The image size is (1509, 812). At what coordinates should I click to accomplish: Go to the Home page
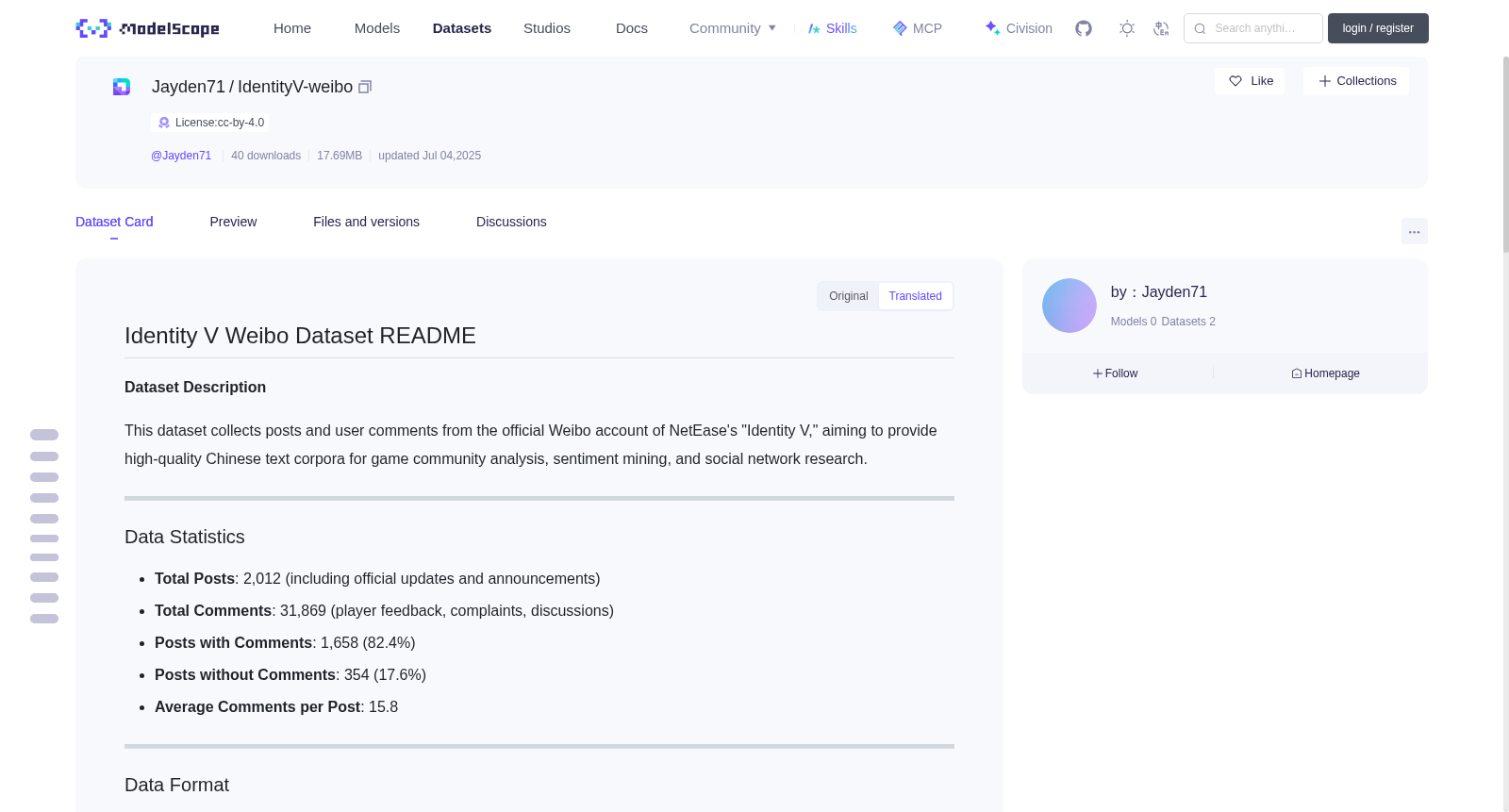click(292, 28)
